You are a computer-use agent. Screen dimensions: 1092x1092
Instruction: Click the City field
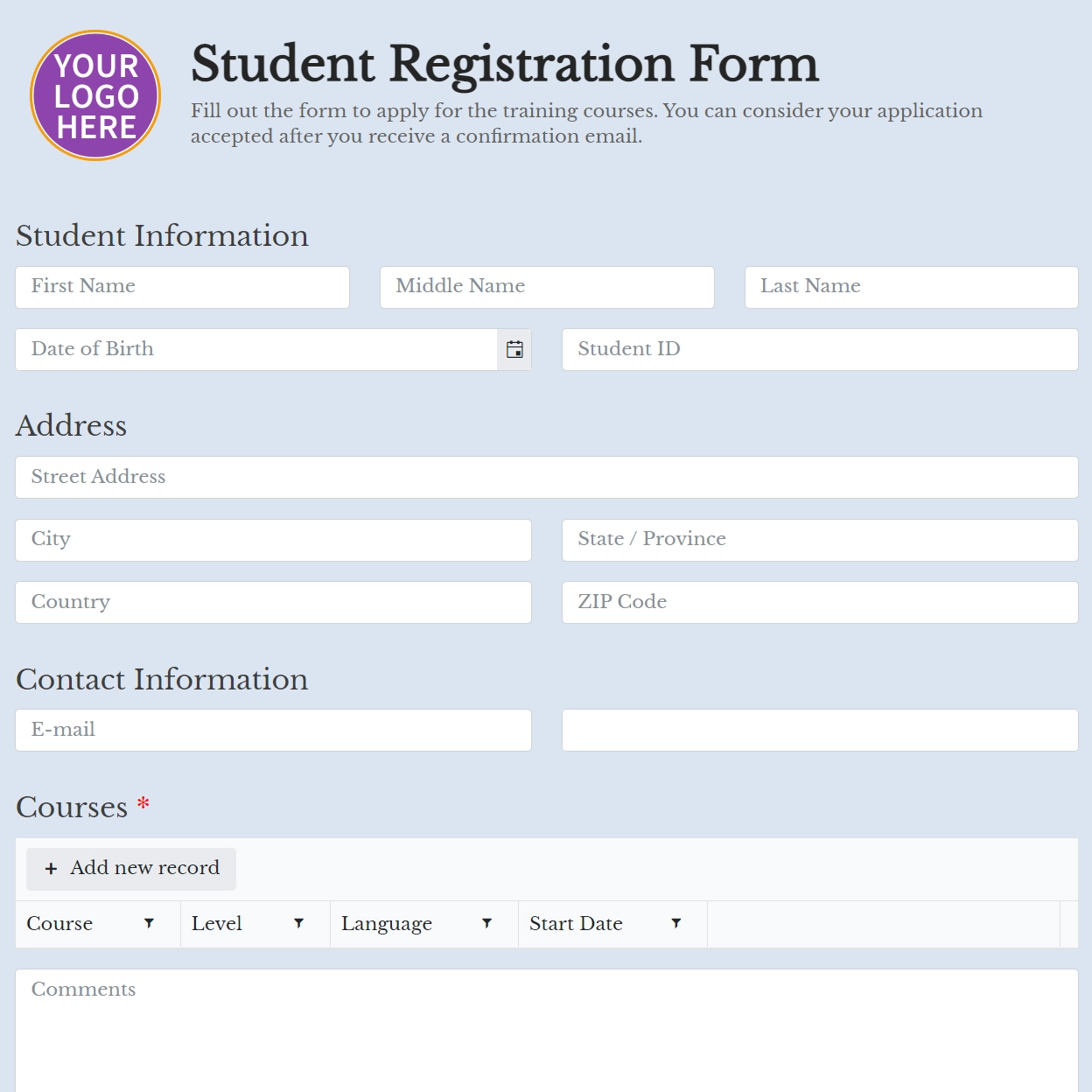[x=273, y=540]
